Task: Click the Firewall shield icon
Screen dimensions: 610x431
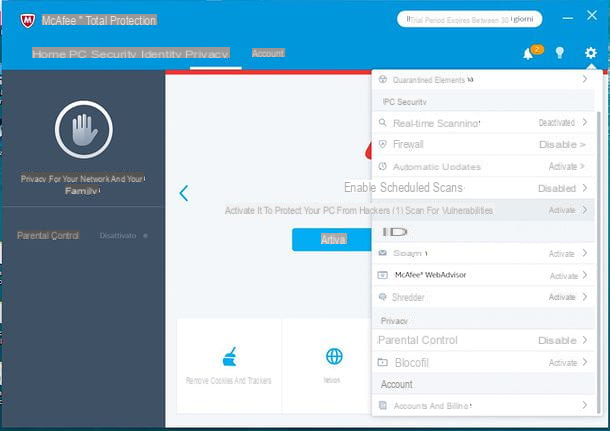Action: coord(383,144)
